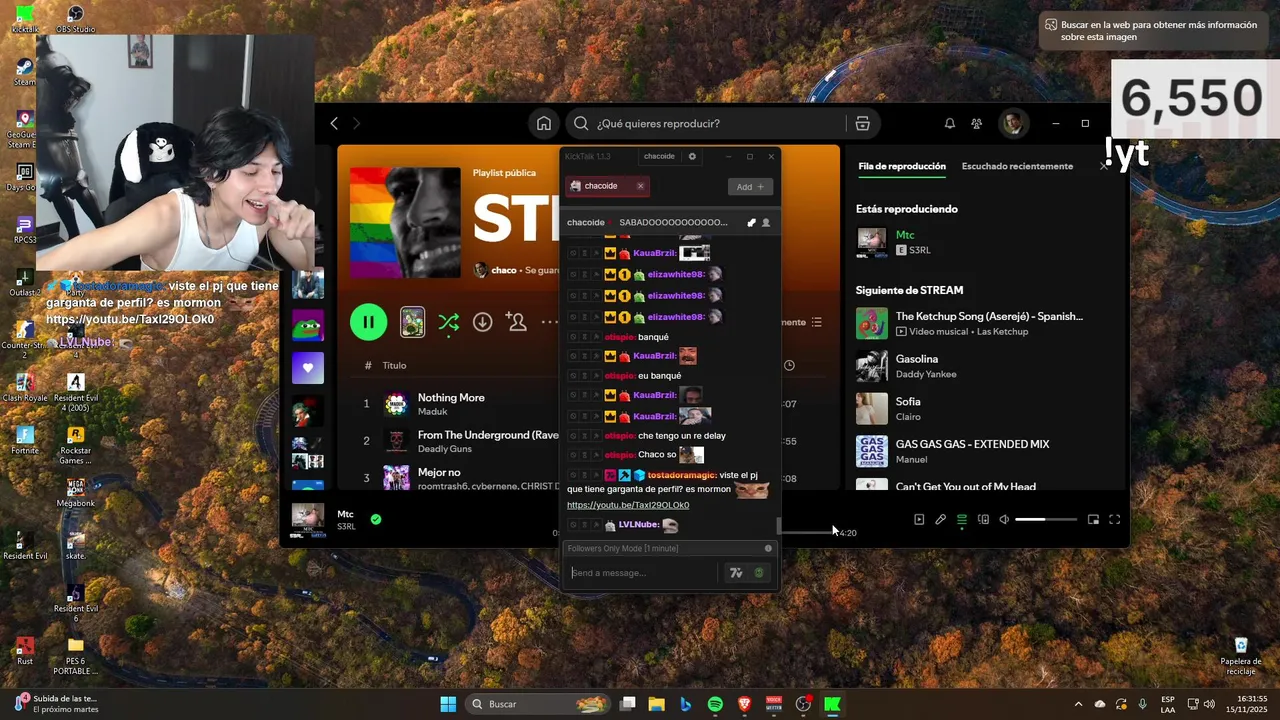The height and width of the screenshot is (720, 1280).
Task: Open Gasolina album thumbnail in queue
Action: 872,366
